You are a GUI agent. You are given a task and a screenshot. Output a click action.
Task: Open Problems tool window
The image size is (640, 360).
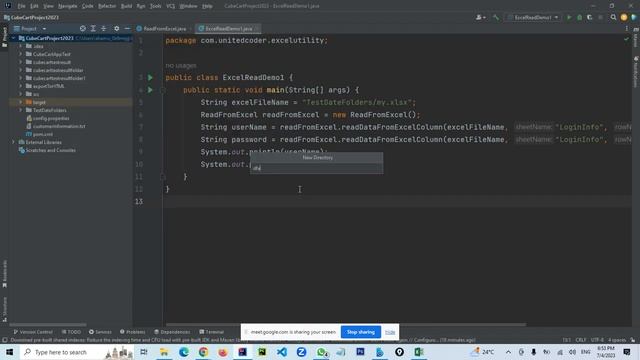click(132, 332)
